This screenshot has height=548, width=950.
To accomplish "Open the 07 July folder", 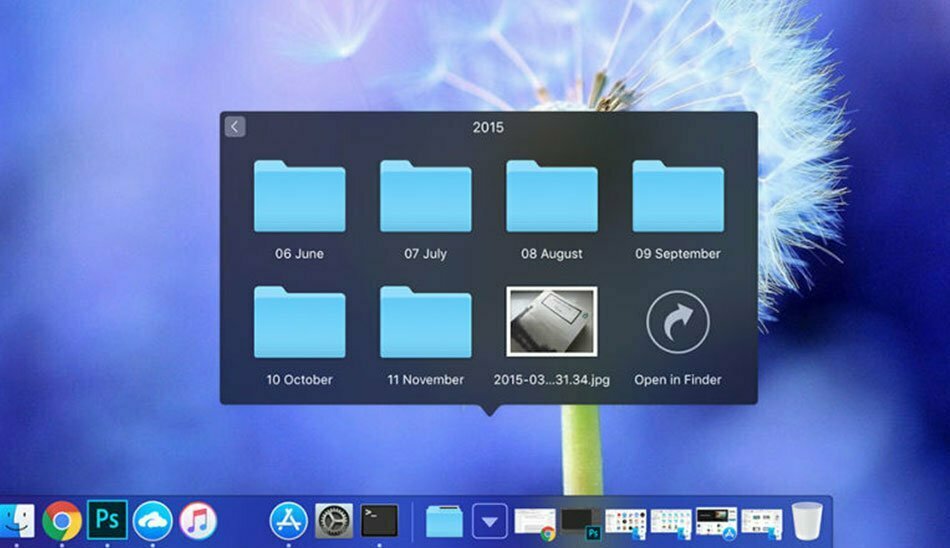I will click(425, 197).
